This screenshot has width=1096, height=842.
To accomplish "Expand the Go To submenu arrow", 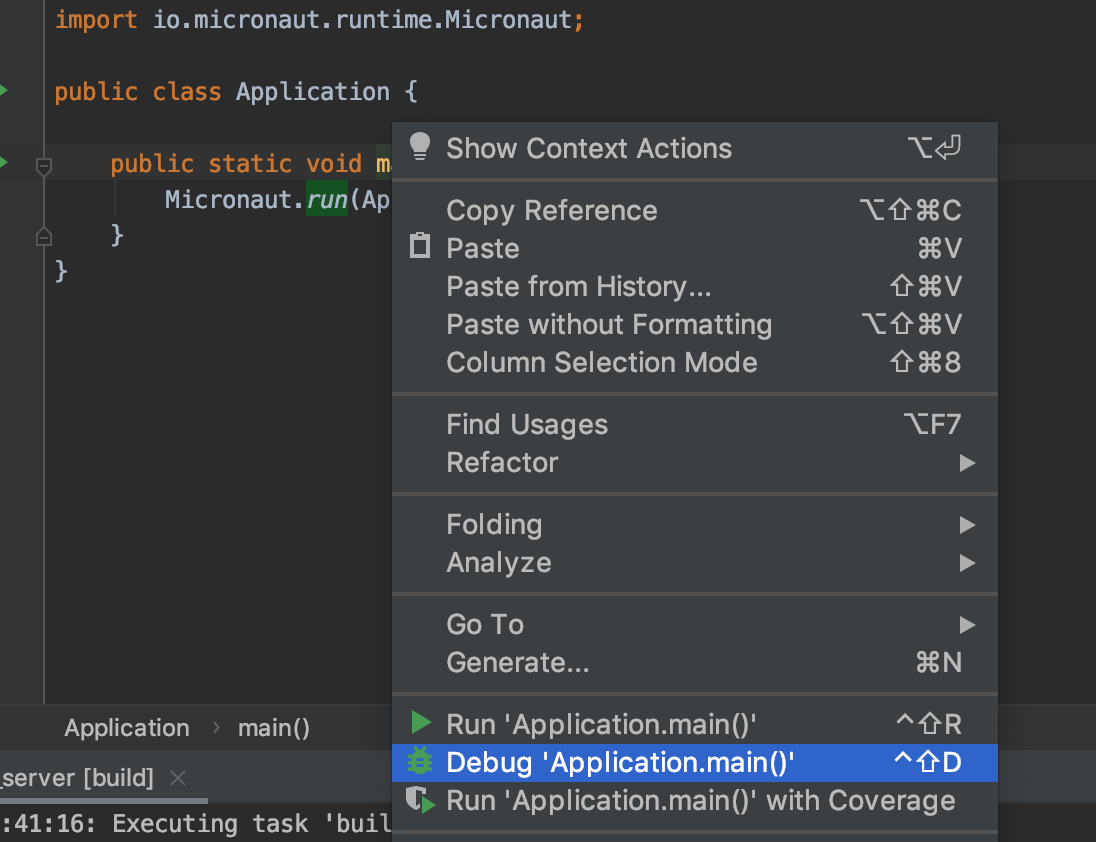I will [x=967, y=625].
